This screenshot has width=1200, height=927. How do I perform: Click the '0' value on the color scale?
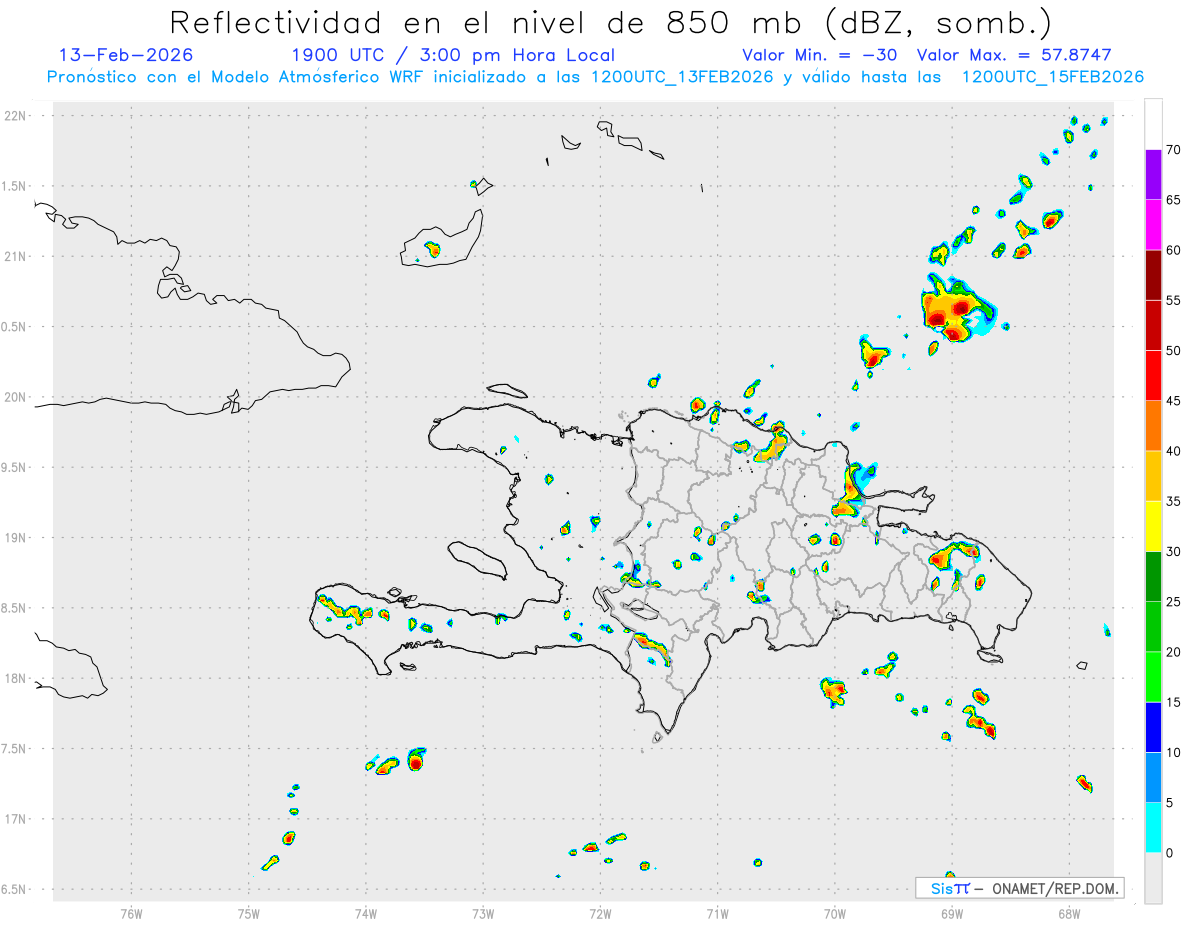pos(1170,853)
